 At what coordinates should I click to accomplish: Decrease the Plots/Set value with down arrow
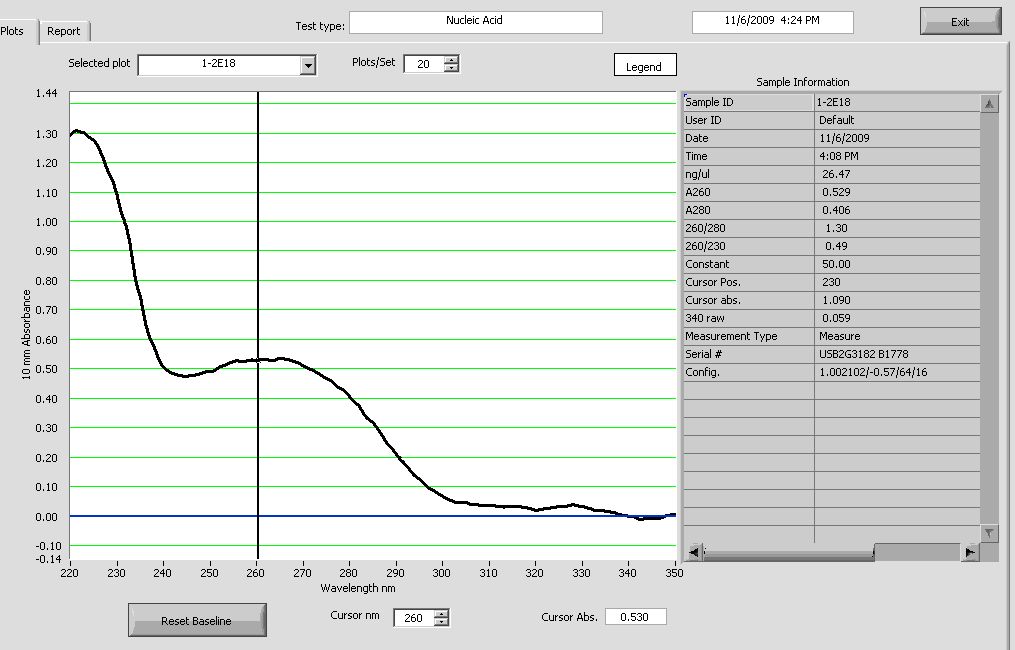[x=451, y=68]
